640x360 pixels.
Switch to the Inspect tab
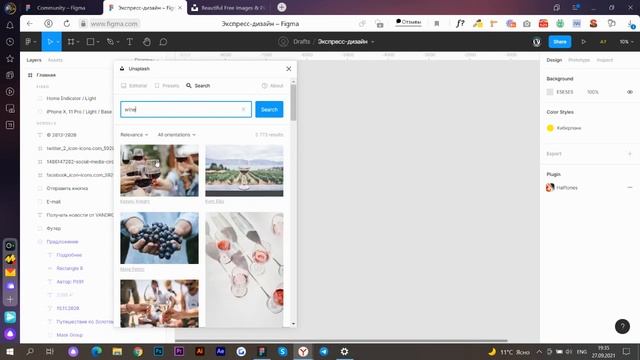[x=604, y=60]
